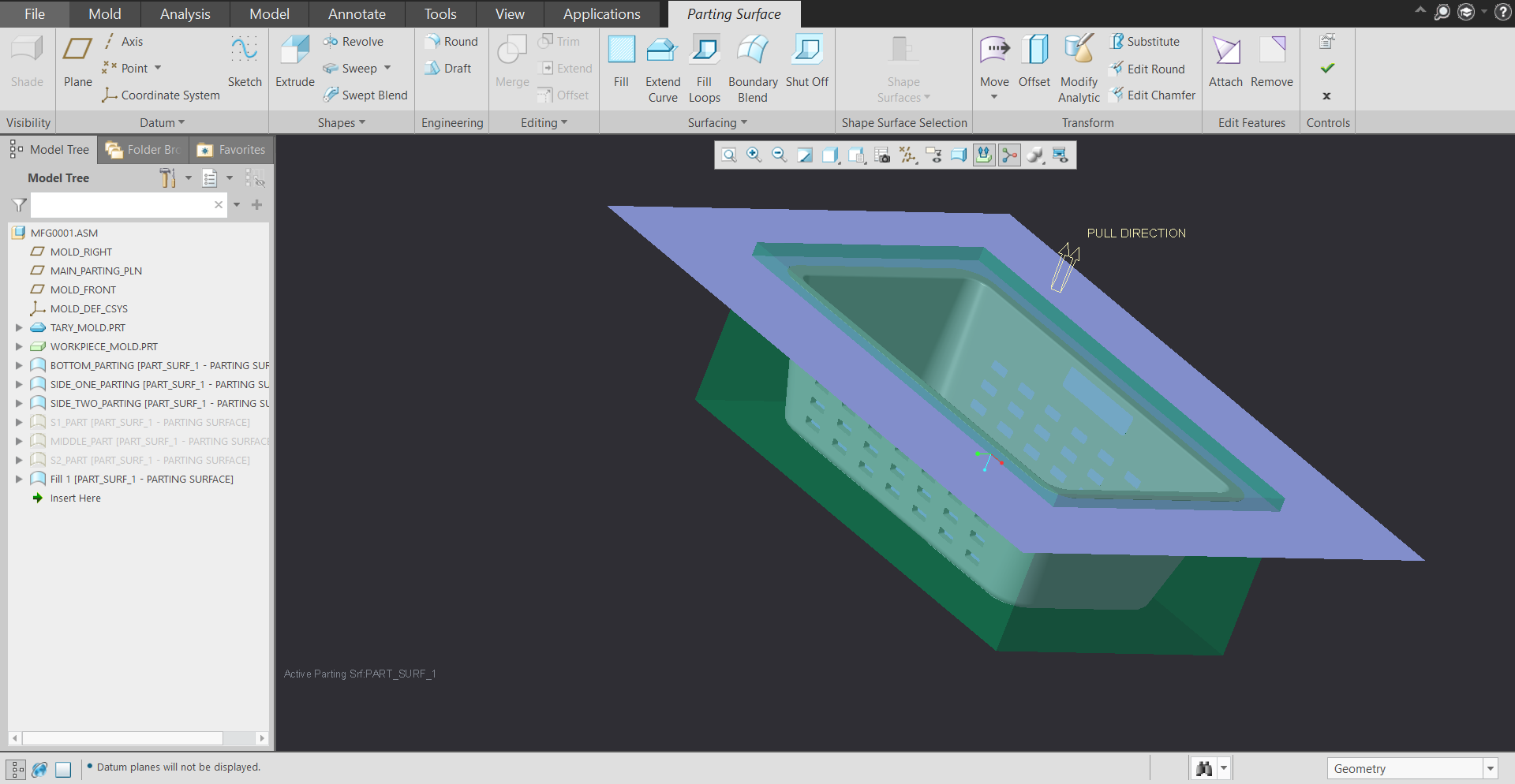Screen dimensions: 1515x784
Task: Click the Coordinate System button
Action: click(x=161, y=95)
